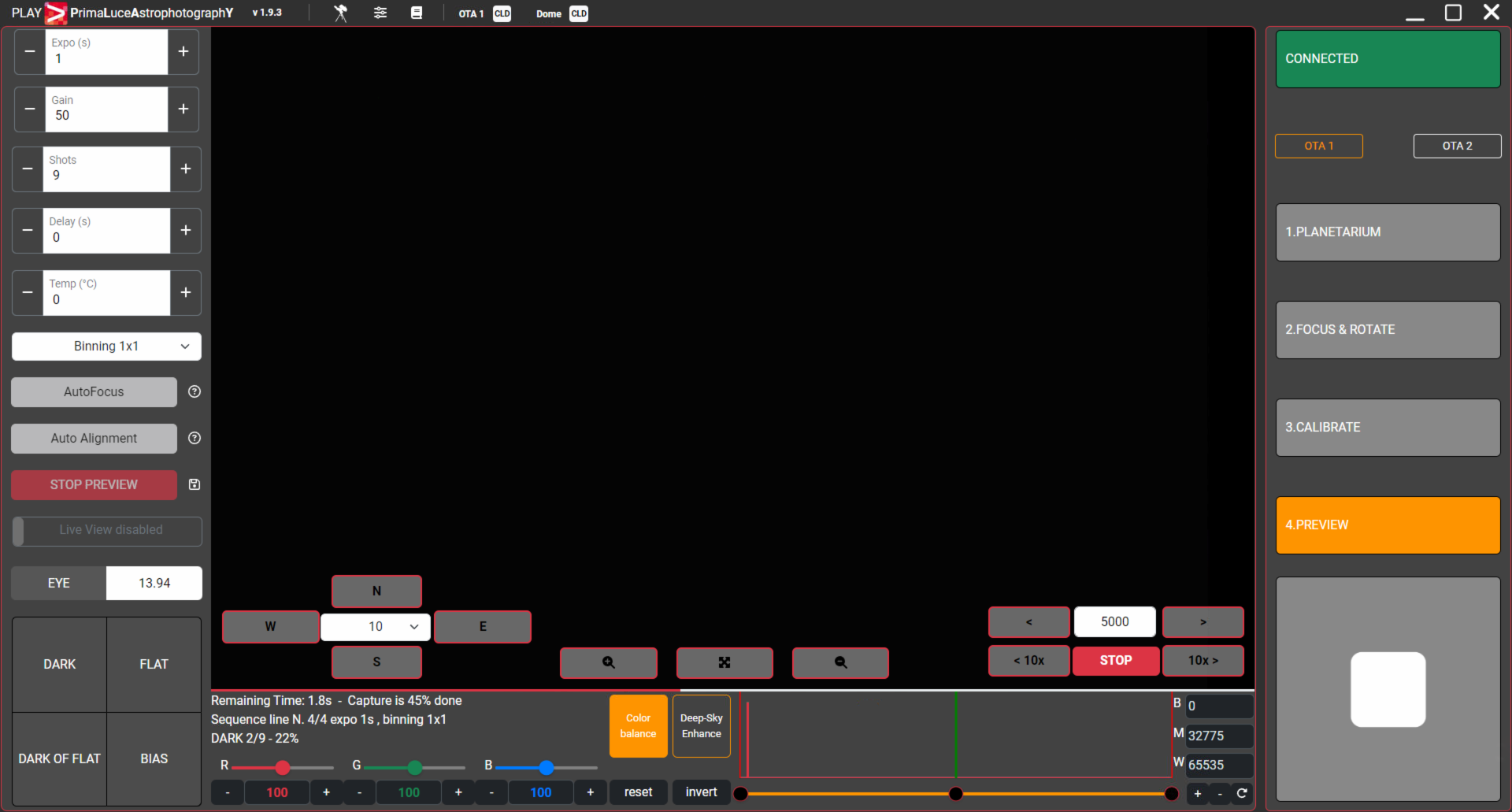Click the white thumbnail in right panel
Image resolution: width=1512 pixels, height=812 pixels.
pyautogui.click(x=1388, y=689)
